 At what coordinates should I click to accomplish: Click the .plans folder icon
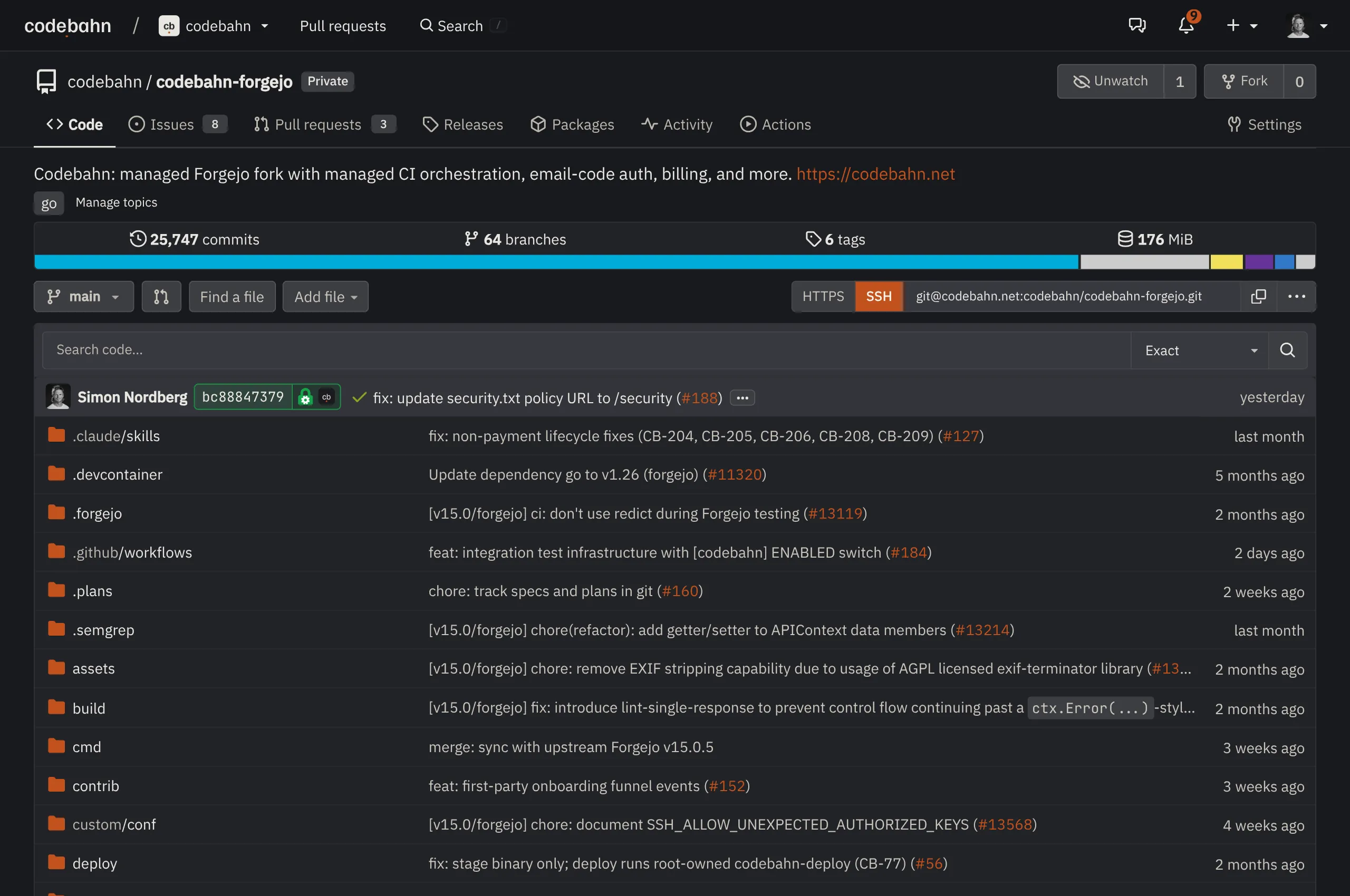click(x=56, y=590)
